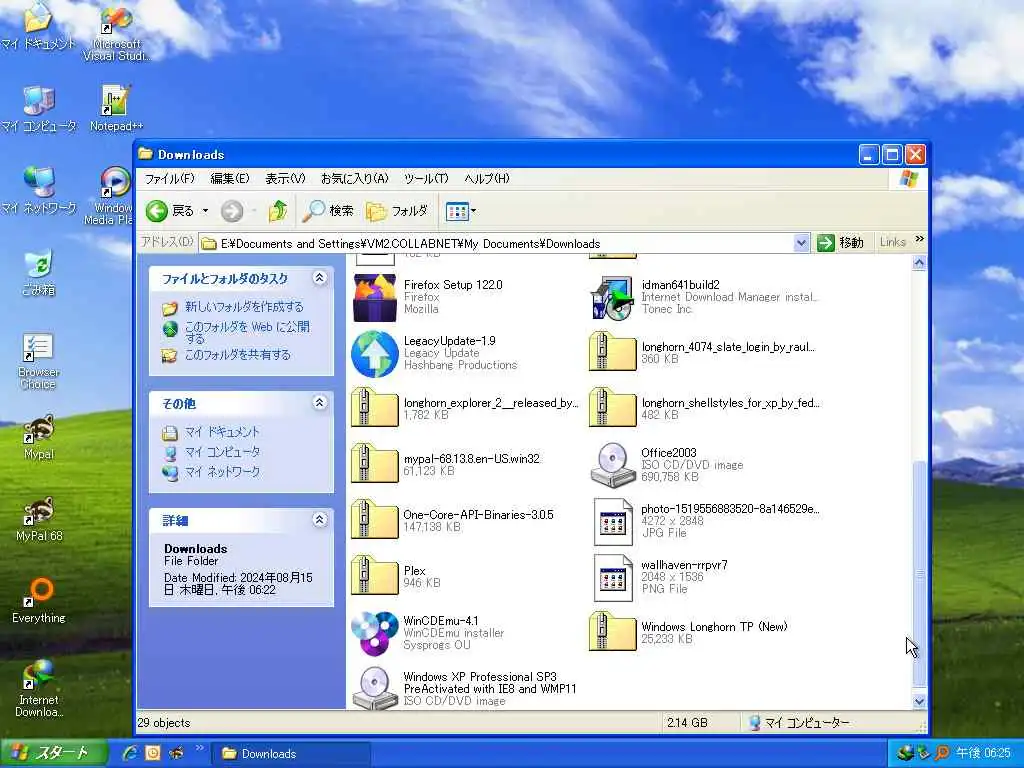Select the WinCDEmu-4.1 installer icon
Screen dimensions: 1024x768
(374, 633)
